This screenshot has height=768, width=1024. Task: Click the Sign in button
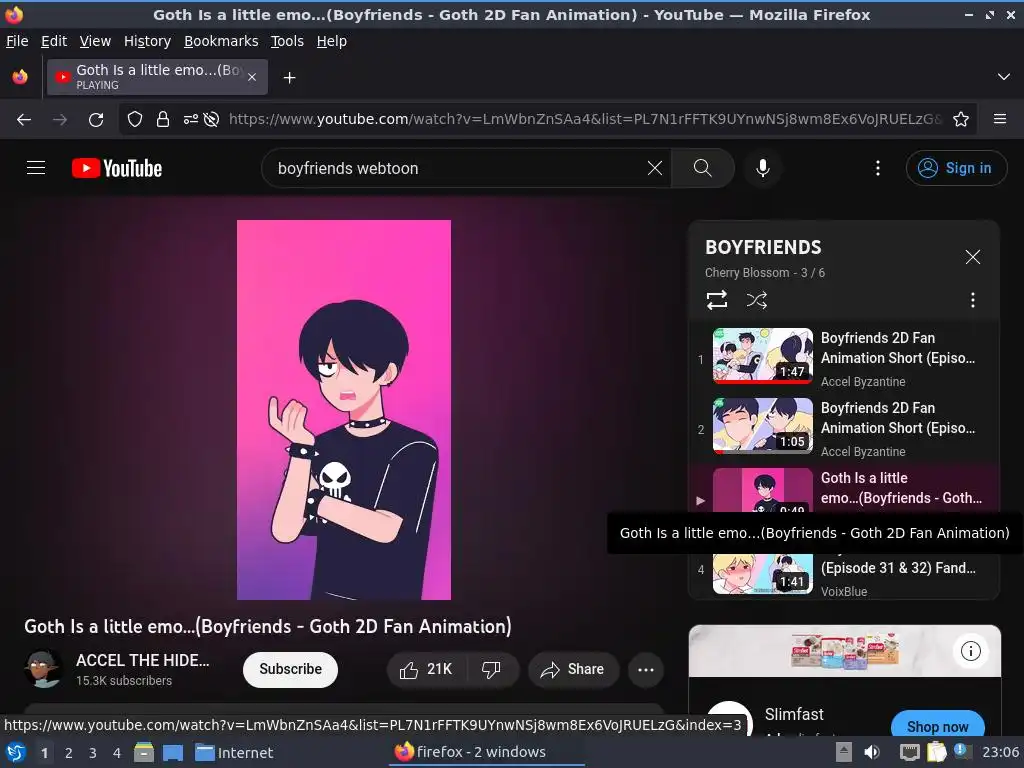(956, 168)
